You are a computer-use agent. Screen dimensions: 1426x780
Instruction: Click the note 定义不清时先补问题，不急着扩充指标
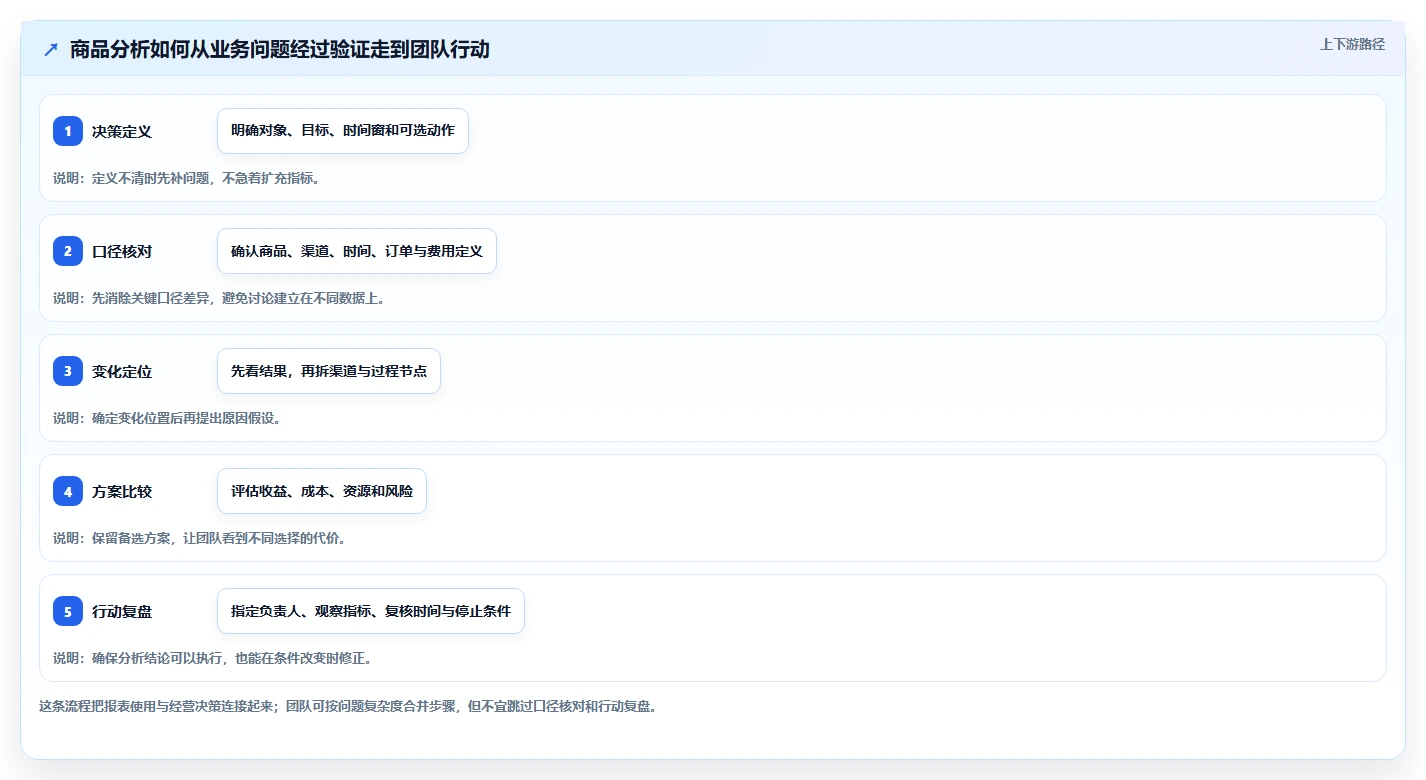click(x=208, y=178)
